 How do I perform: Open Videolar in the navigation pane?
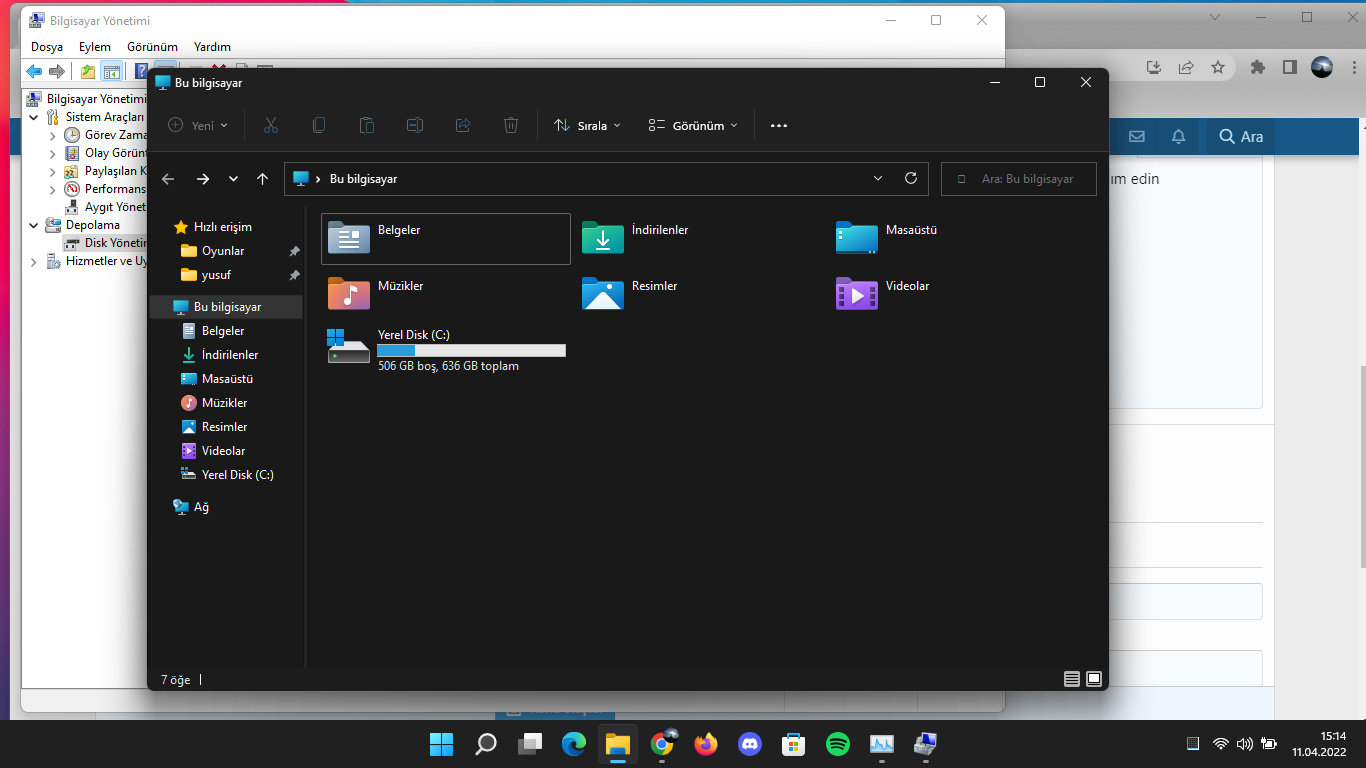(x=223, y=451)
